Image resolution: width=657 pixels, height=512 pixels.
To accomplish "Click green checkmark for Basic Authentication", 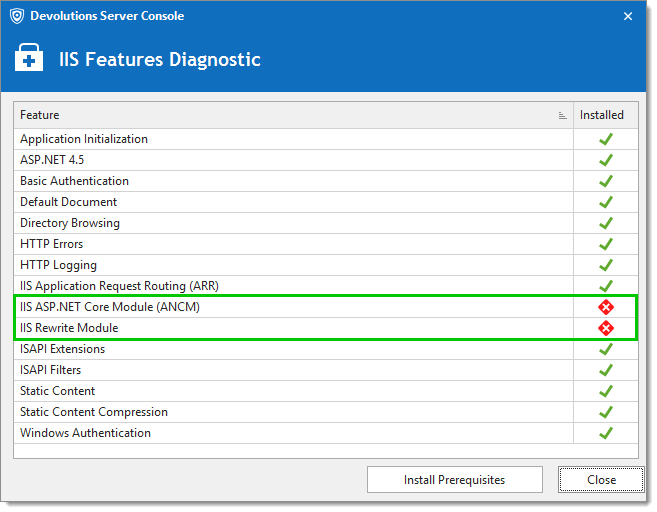I will click(x=606, y=181).
